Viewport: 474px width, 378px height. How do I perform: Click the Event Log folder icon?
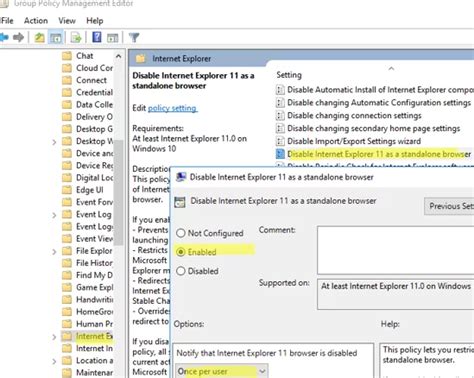click(x=67, y=214)
